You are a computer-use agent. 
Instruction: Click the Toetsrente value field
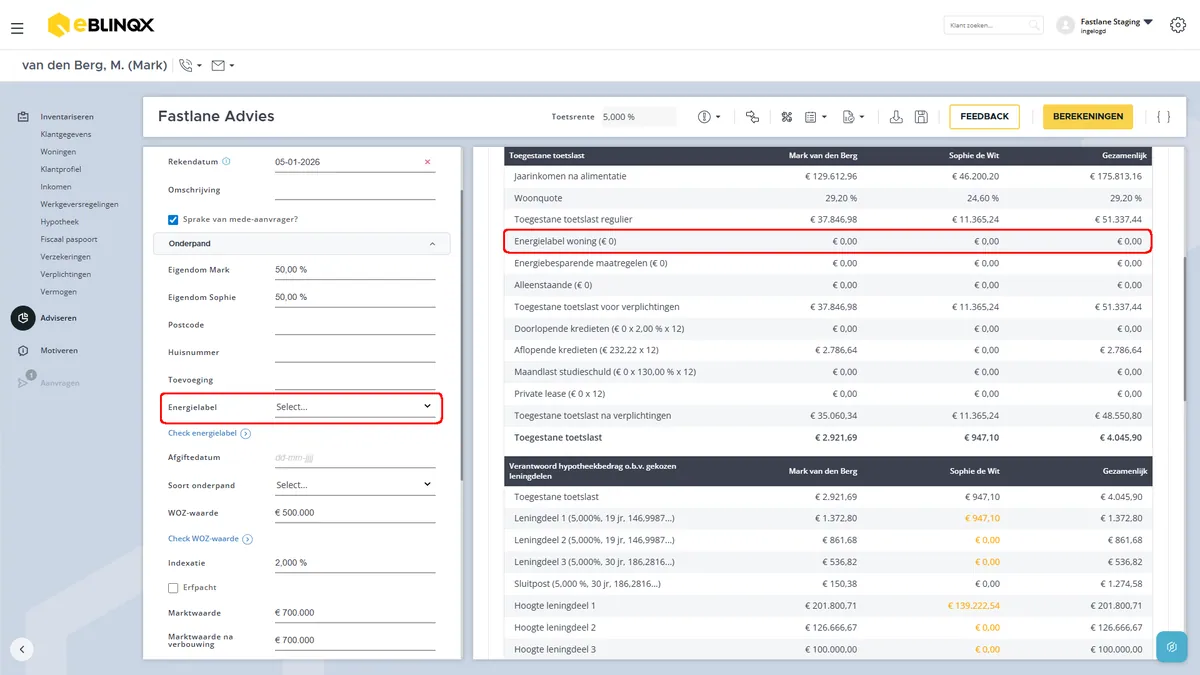(638, 117)
